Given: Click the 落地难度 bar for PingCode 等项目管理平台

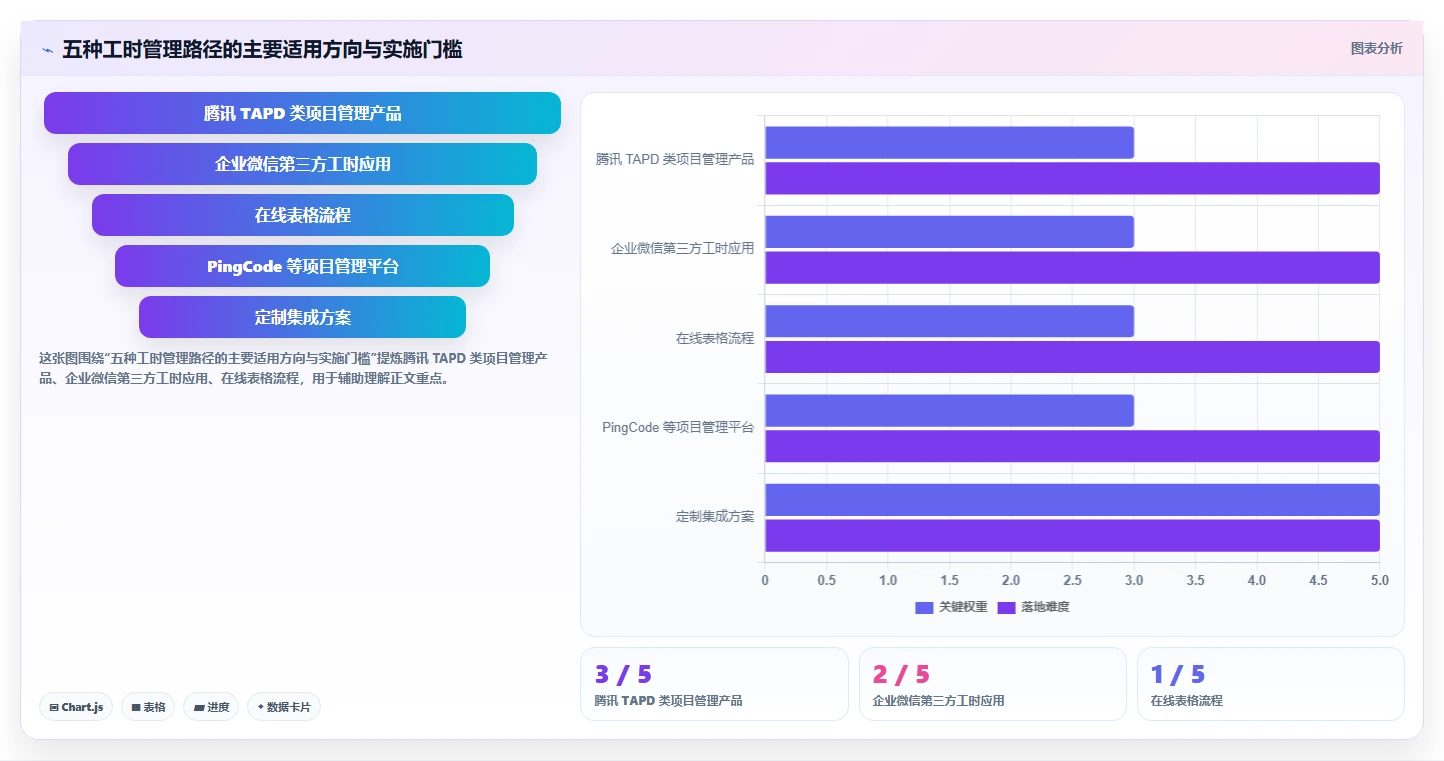Looking at the screenshot, I should [x=1072, y=446].
